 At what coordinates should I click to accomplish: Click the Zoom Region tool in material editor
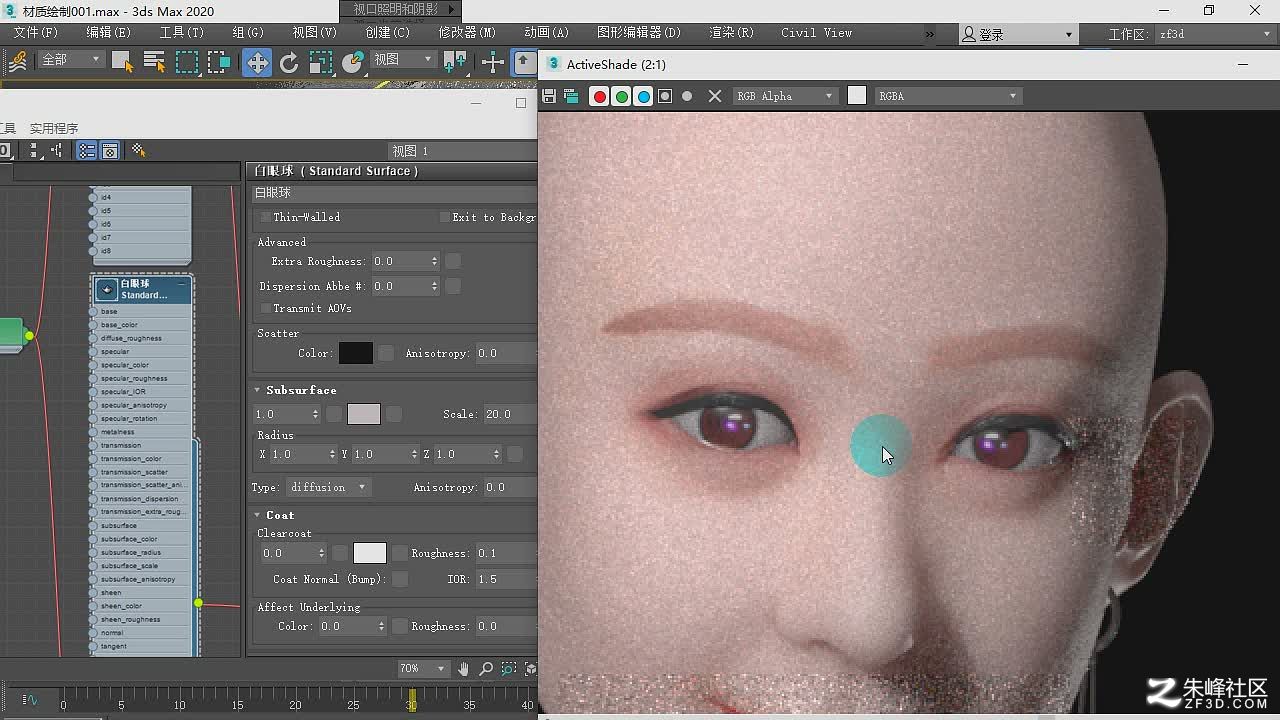coord(509,668)
